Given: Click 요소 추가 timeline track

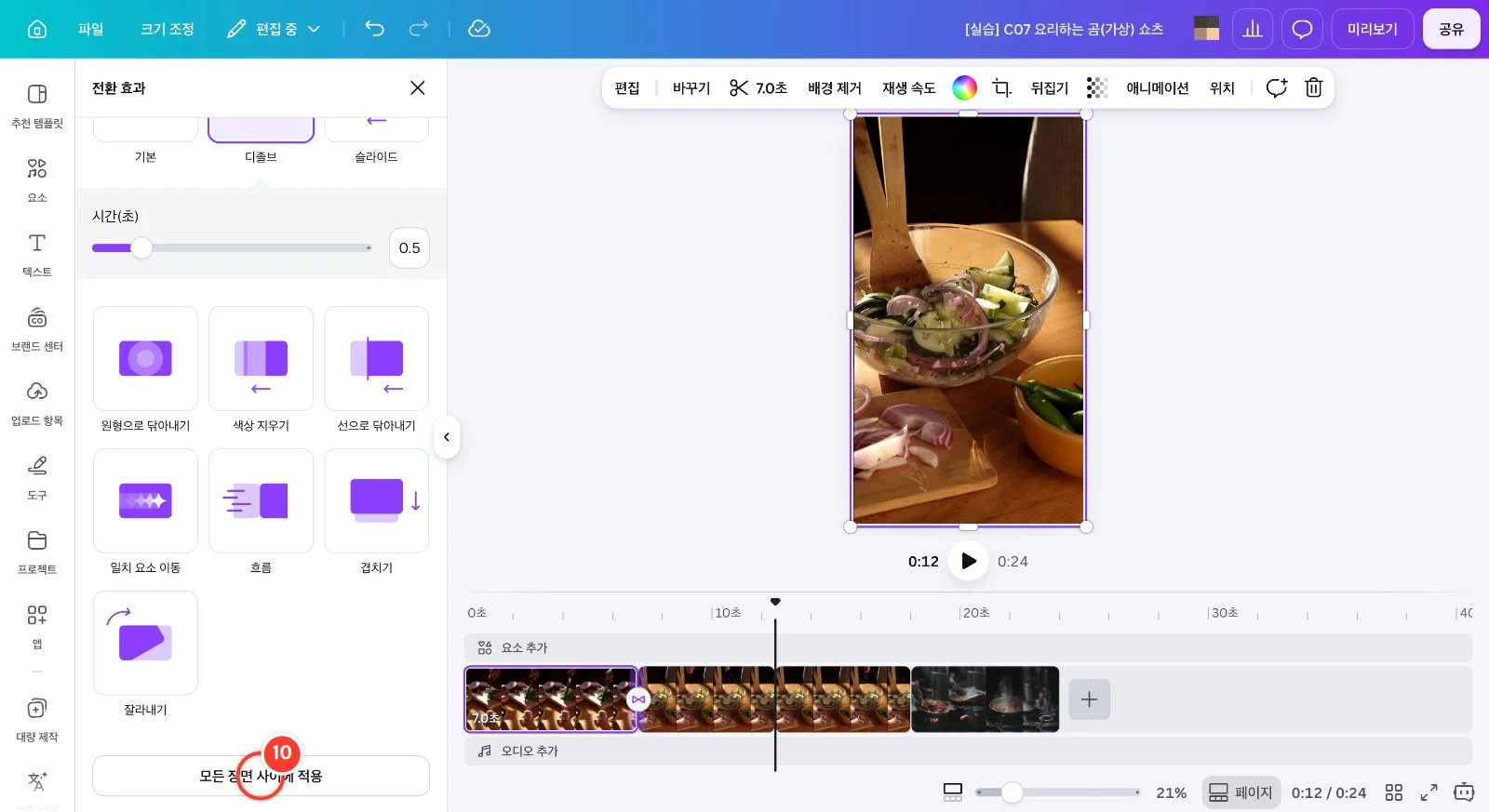Looking at the screenshot, I should pos(968,647).
